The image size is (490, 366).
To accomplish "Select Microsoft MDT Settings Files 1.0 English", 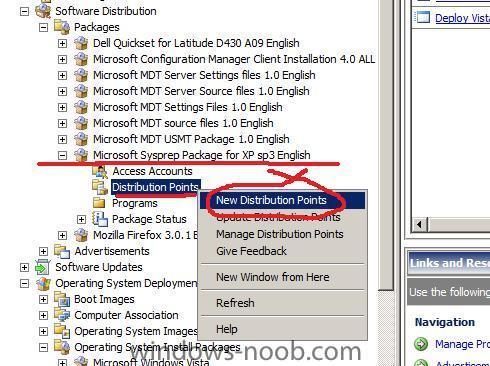I will point(188,107).
